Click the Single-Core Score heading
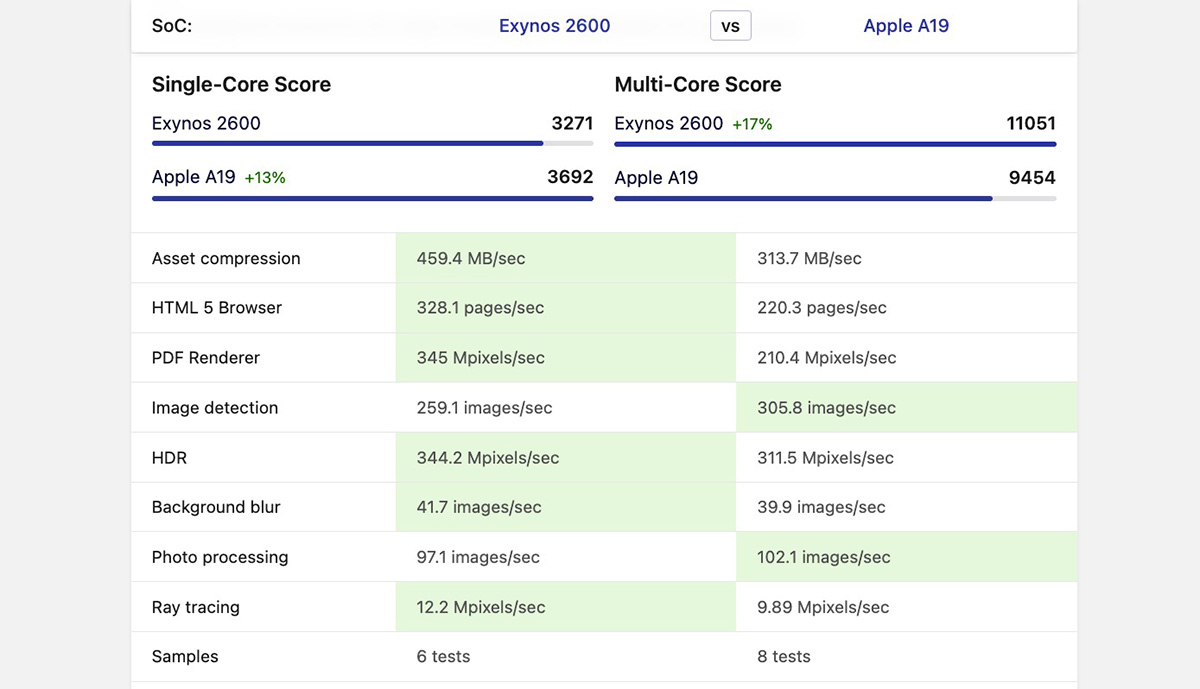The image size is (1200, 689). (241, 85)
